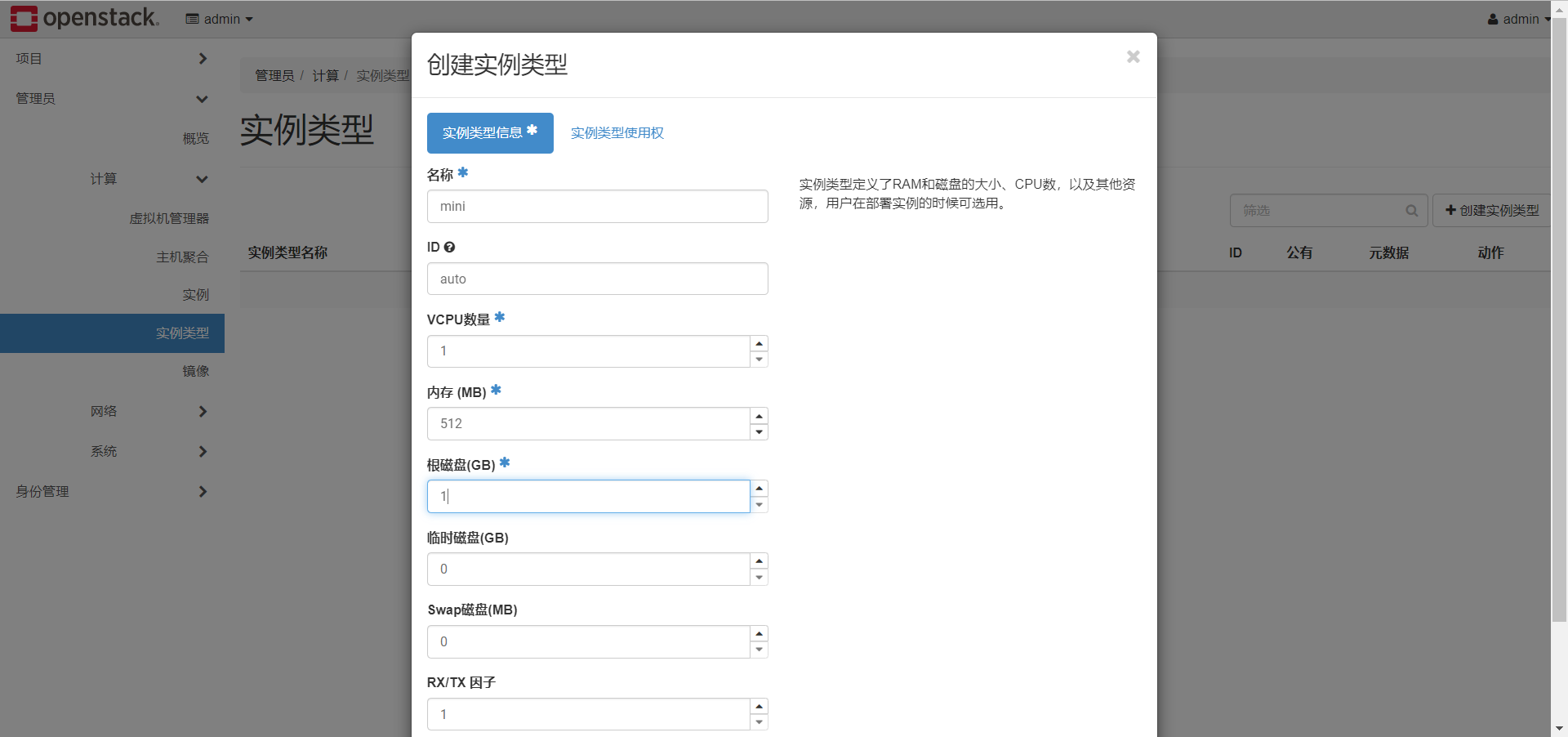The height and width of the screenshot is (737, 1568).
Task: Click the 动作 column header
Action: coord(1490,252)
